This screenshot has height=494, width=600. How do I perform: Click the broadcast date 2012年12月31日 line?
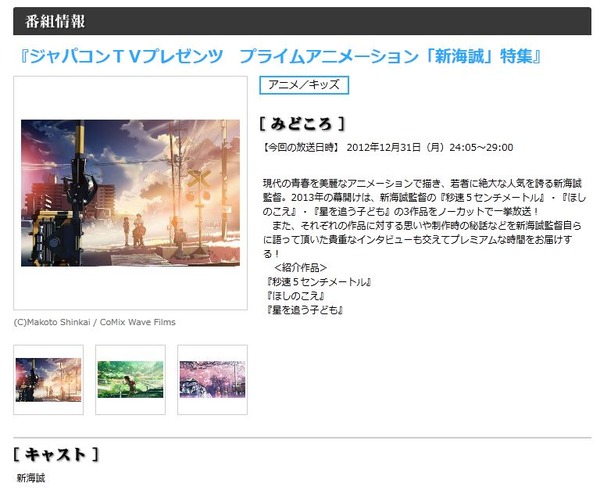pyautogui.click(x=388, y=148)
